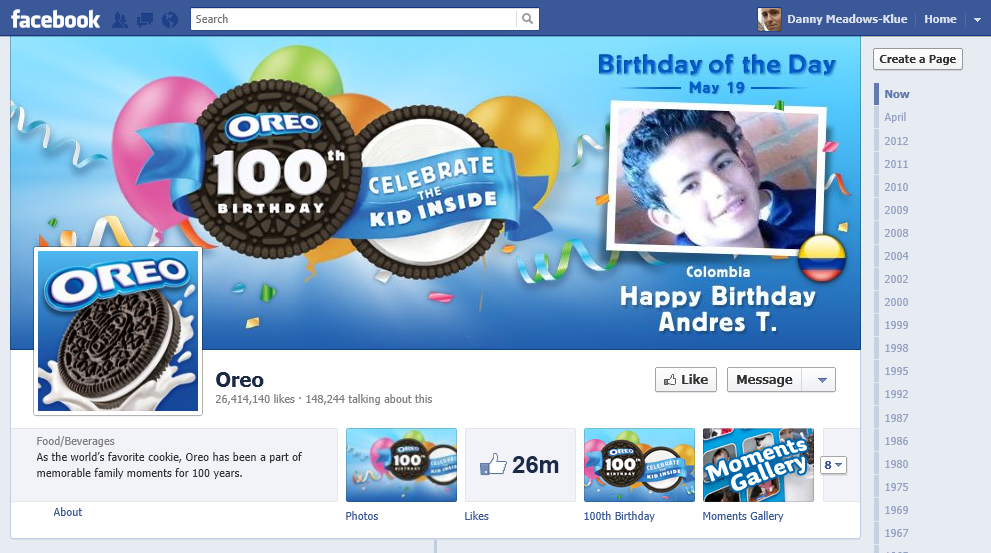Open Oreo profile picture

(118, 331)
